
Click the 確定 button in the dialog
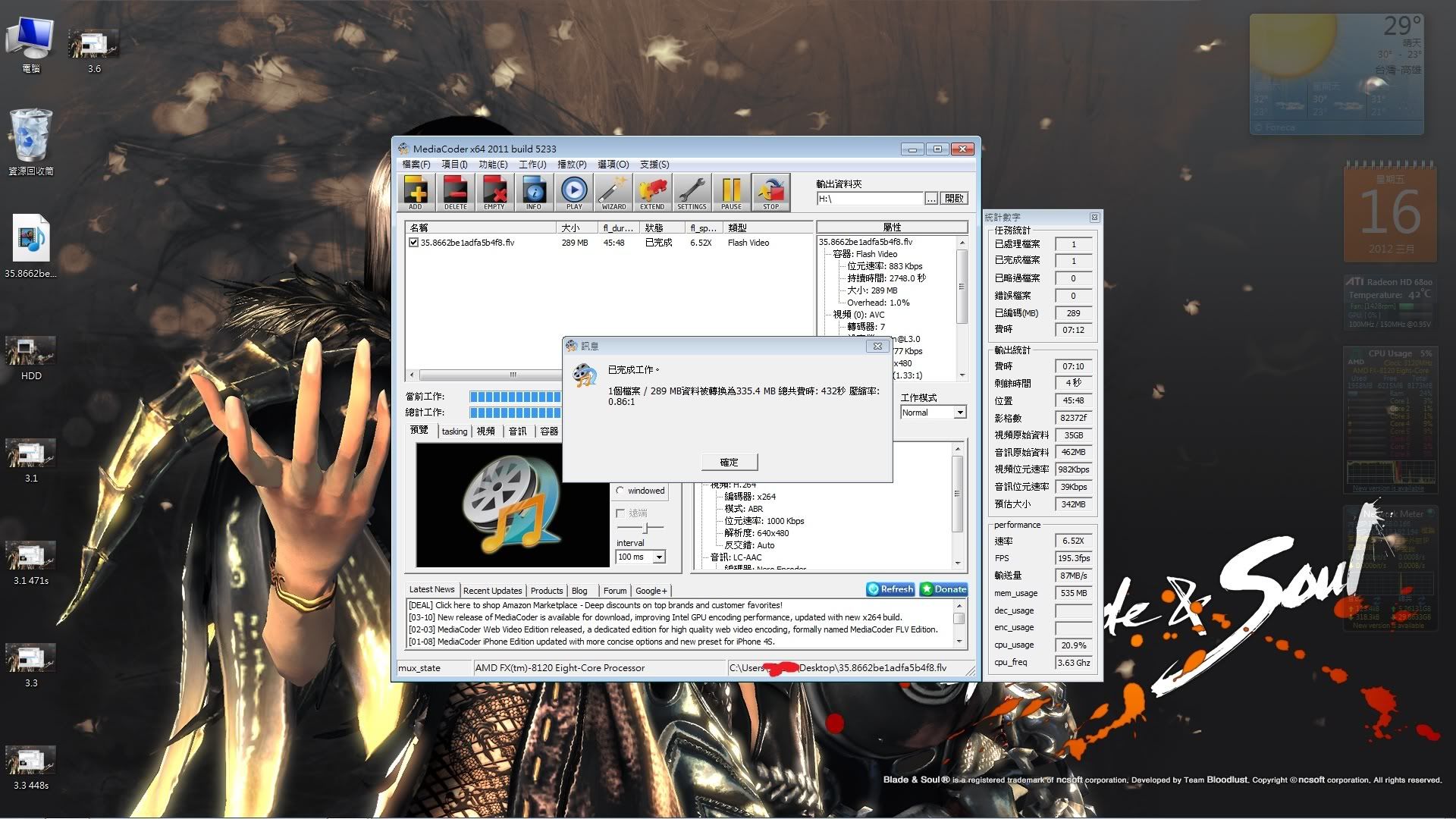tap(729, 462)
